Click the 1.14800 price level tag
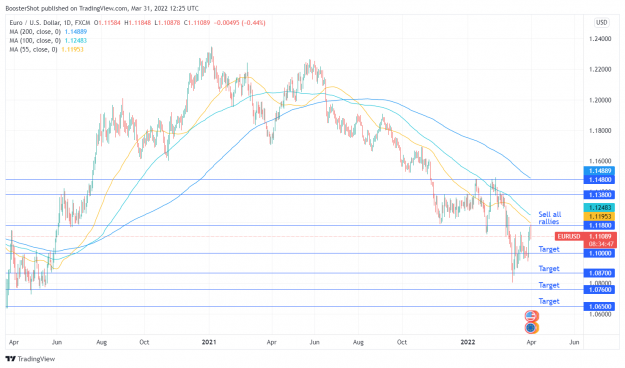Screen dimensions: 625x368 [x=599, y=180]
